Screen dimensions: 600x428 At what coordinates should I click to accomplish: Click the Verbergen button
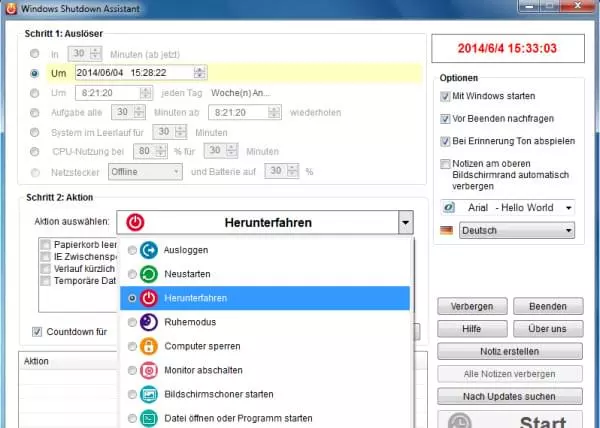click(472, 306)
